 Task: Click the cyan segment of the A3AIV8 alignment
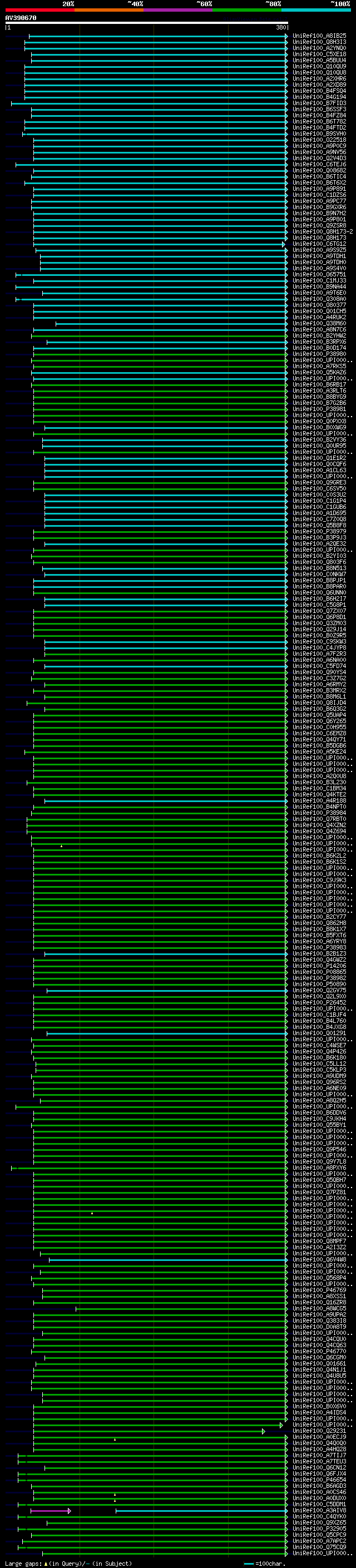[201, 1511]
